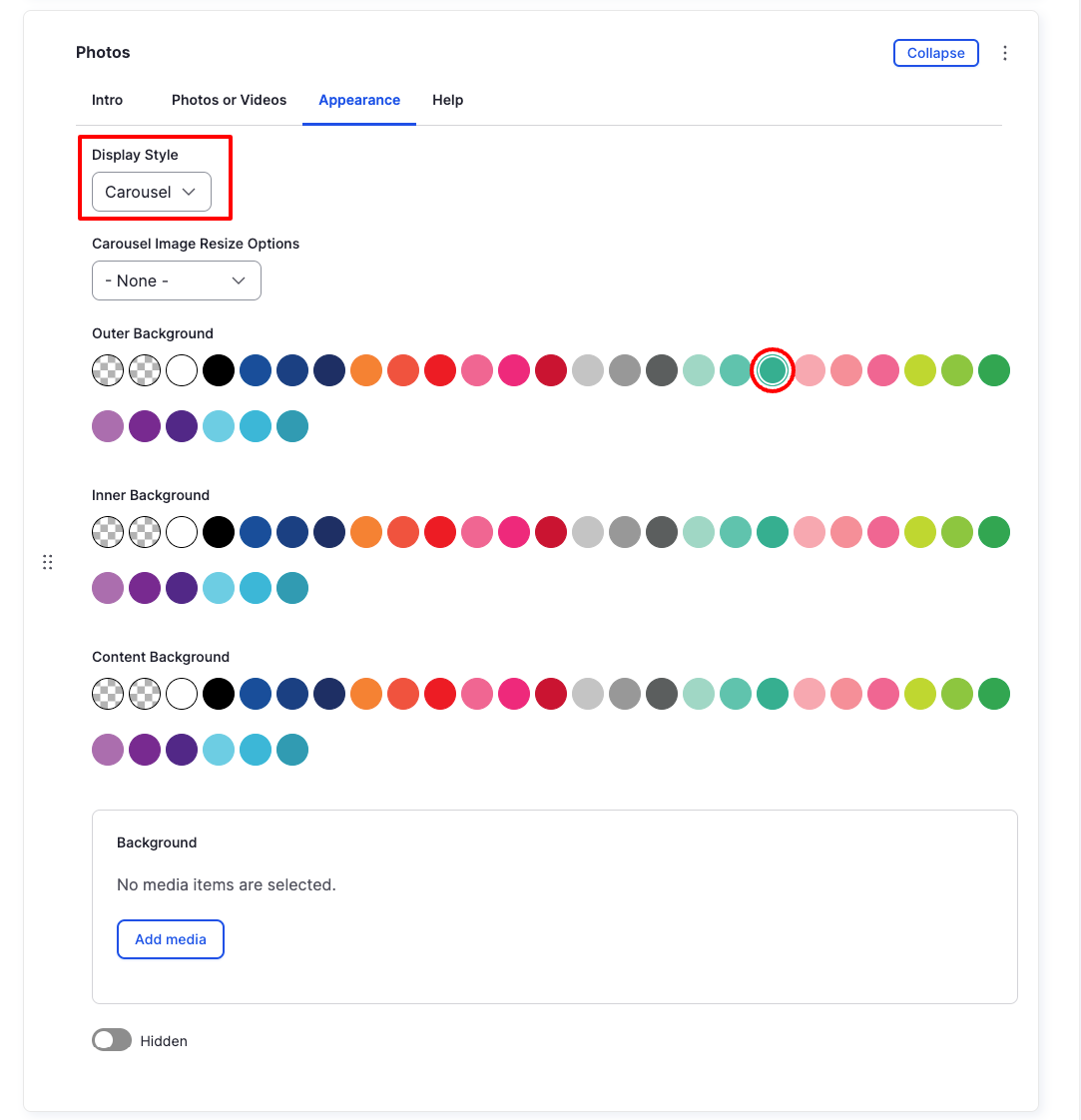
Task: Click the selected teal Outer Background color
Action: coord(773,370)
